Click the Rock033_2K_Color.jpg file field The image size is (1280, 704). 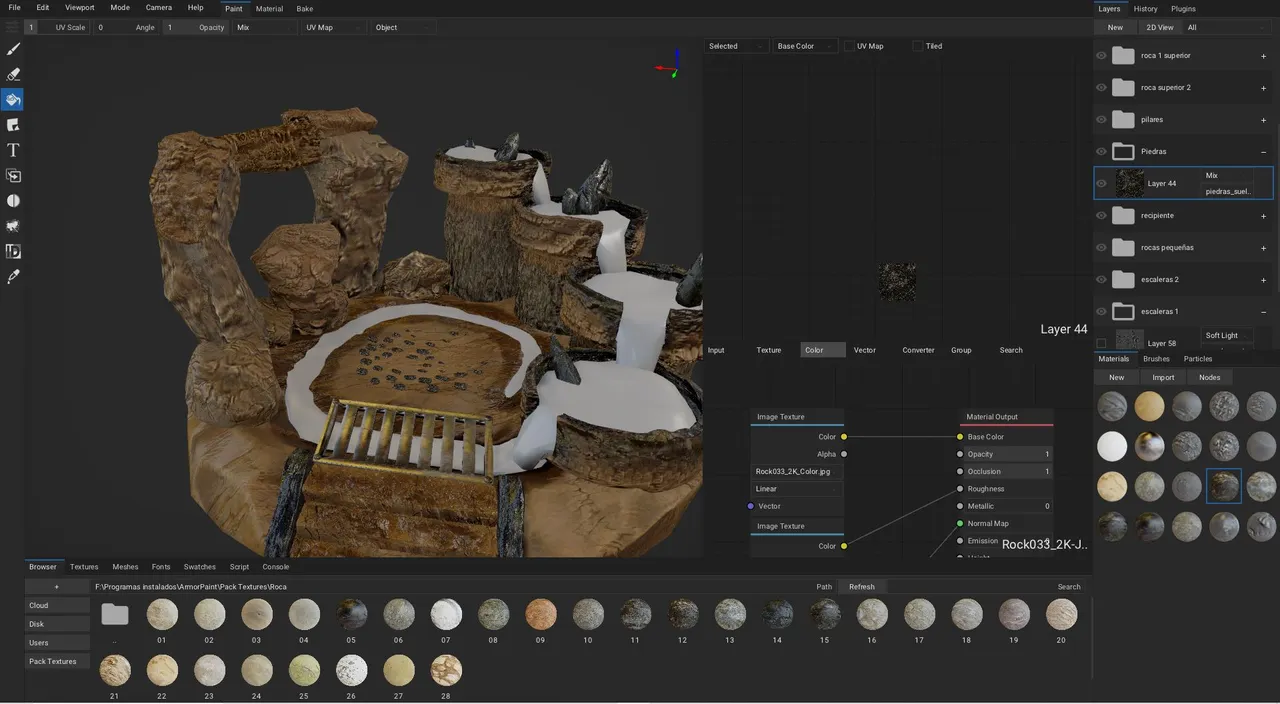point(797,472)
